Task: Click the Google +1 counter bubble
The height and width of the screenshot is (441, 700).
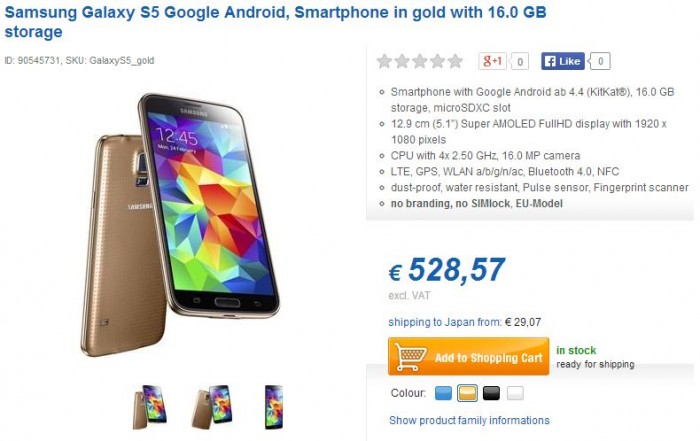Action: [520, 62]
